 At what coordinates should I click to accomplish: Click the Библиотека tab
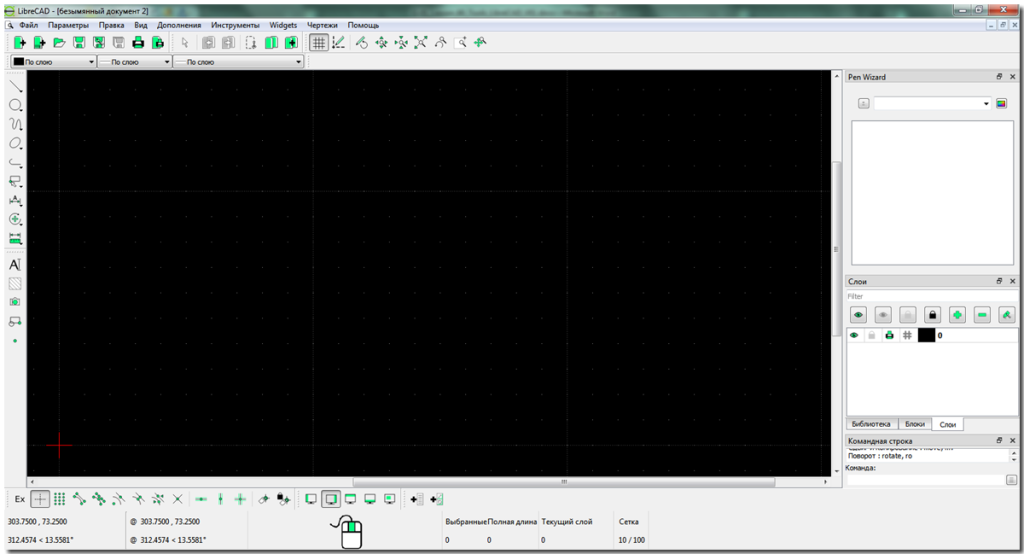[871, 424]
